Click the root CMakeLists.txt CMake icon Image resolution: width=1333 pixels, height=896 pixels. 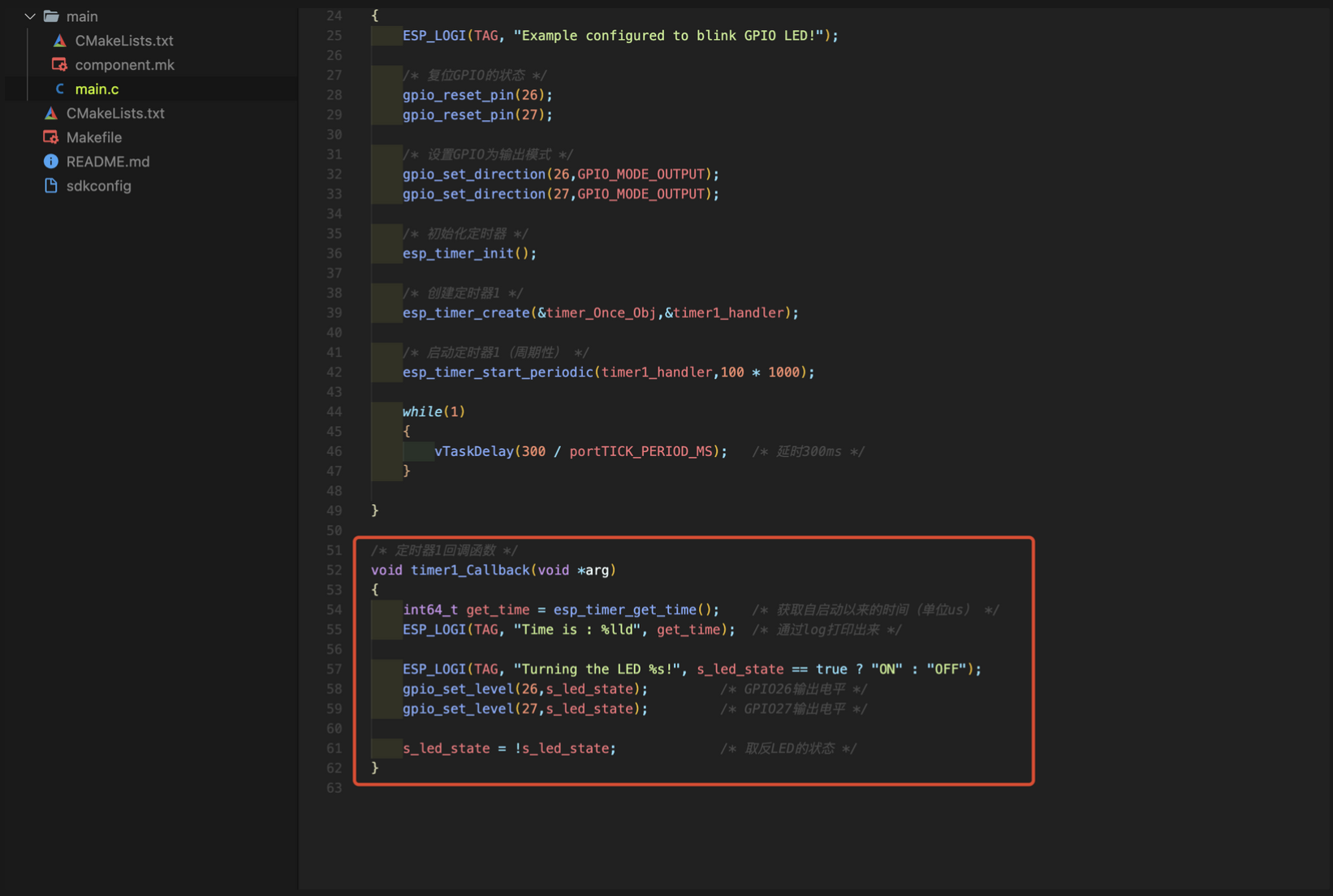50,113
